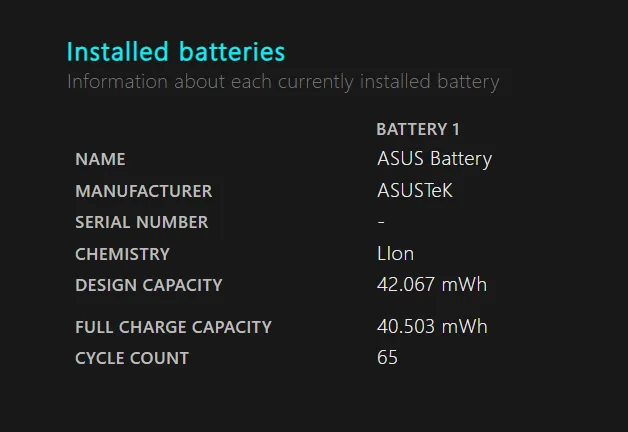Click the cycle count value 65
The height and width of the screenshot is (432, 628).
387,357
